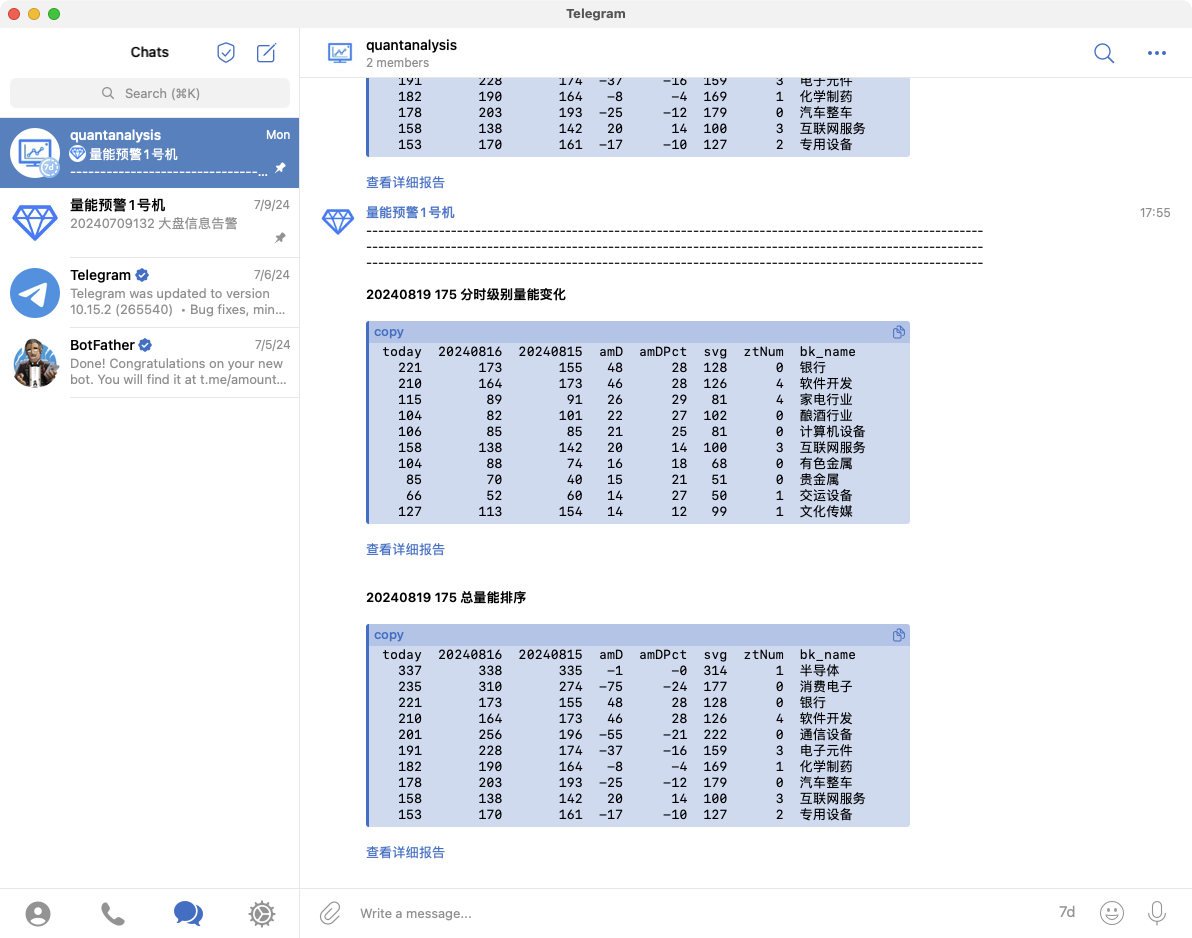Click the copy label of the 分时级别量能变化 block
Screen dimensions: 1192x938
click(x=388, y=332)
